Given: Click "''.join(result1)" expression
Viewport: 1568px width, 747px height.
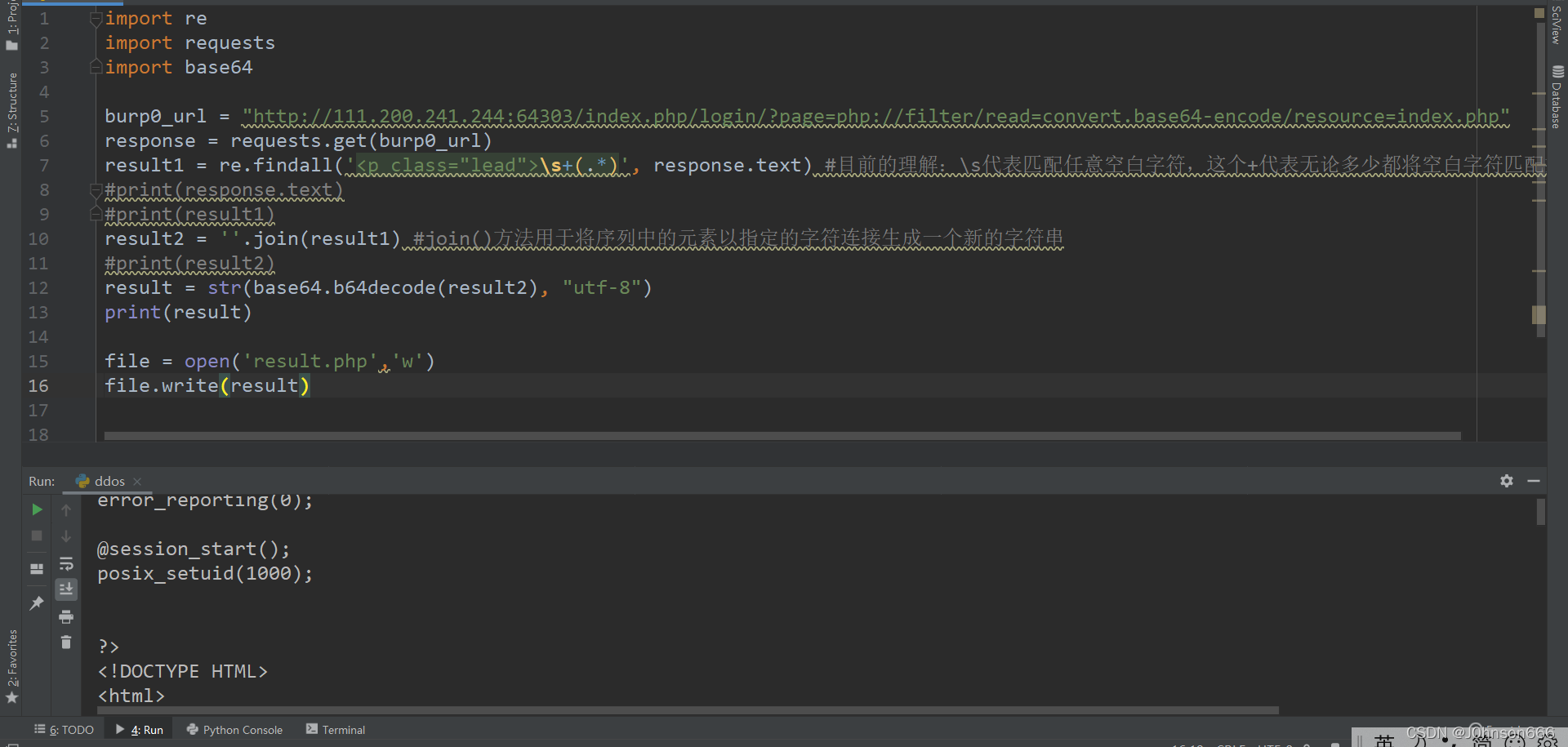Looking at the screenshot, I should 310,239.
